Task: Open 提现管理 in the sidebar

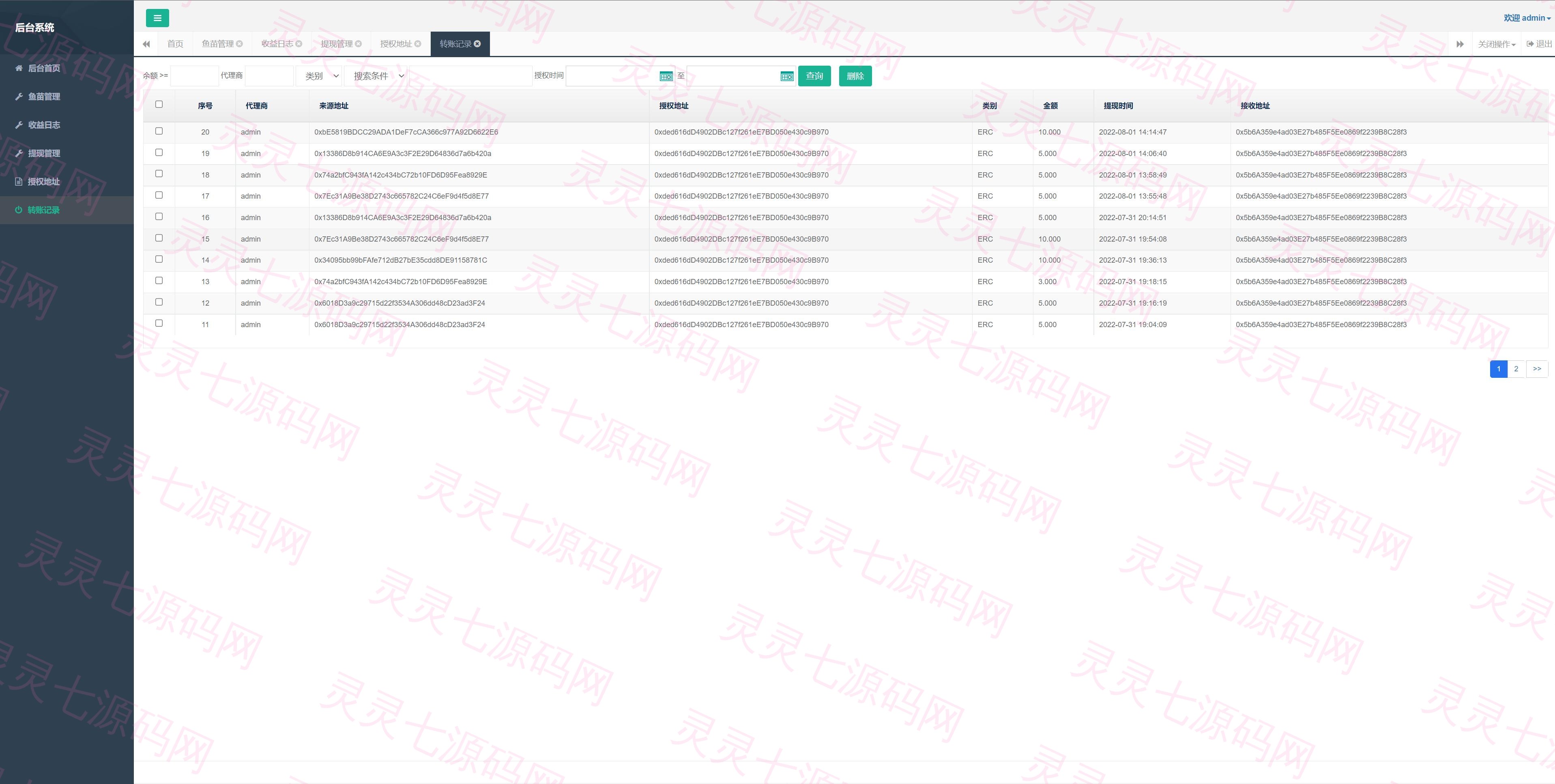Action: pos(67,153)
